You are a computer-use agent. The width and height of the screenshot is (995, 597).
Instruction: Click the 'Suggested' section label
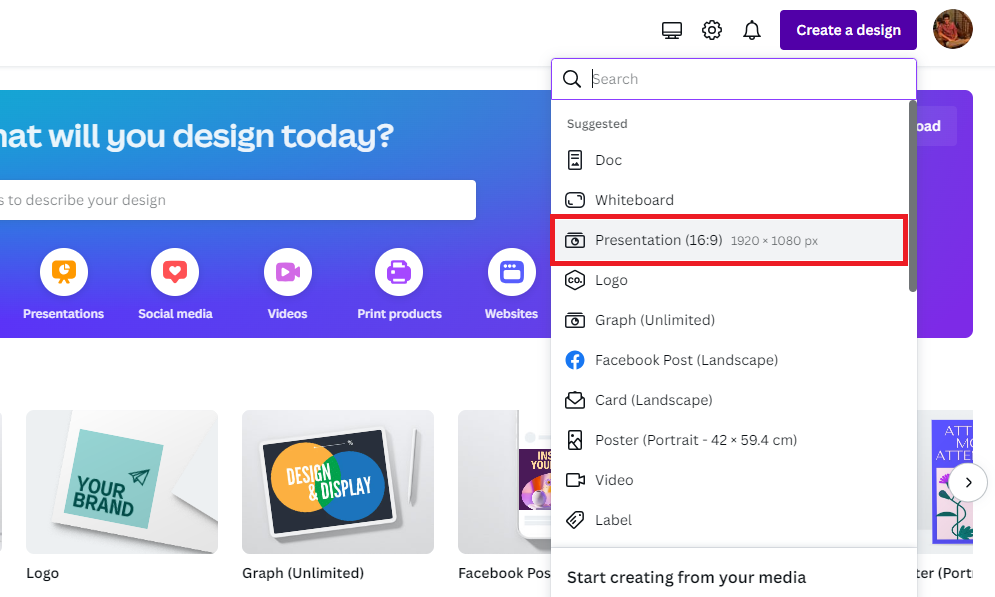(x=597, y=124)
